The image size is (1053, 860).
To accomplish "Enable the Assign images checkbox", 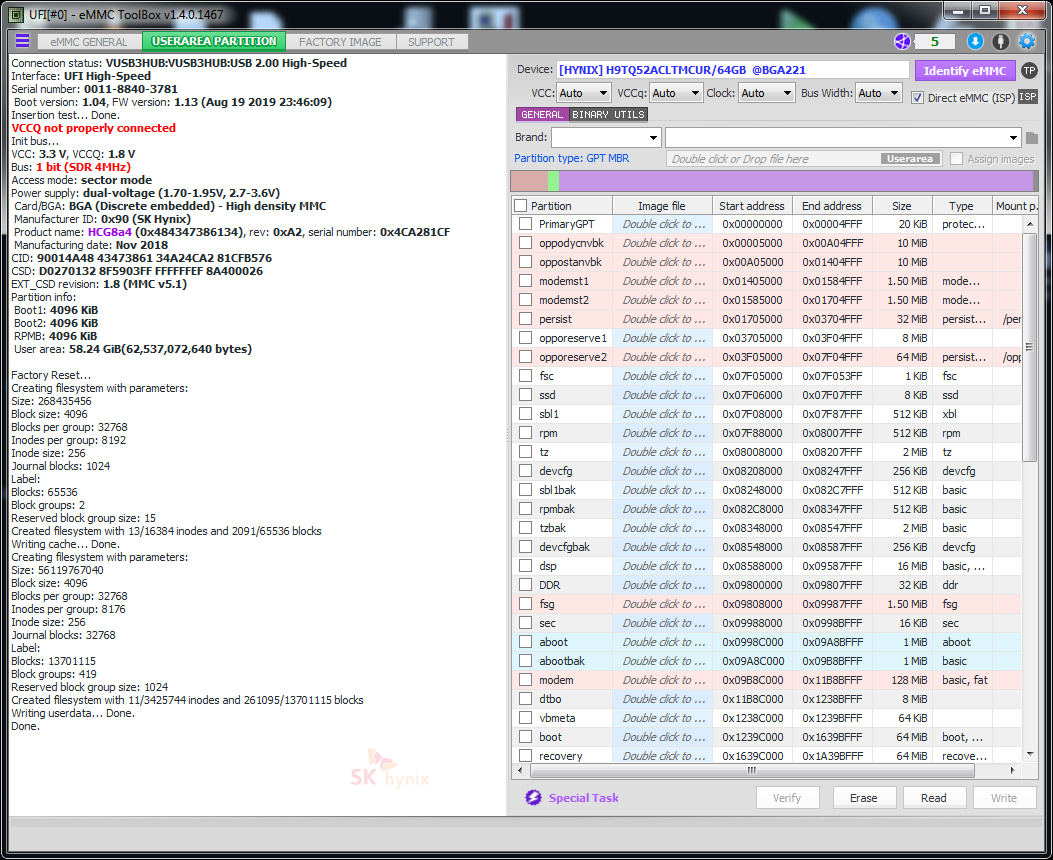I will click(x=956, y=159).
